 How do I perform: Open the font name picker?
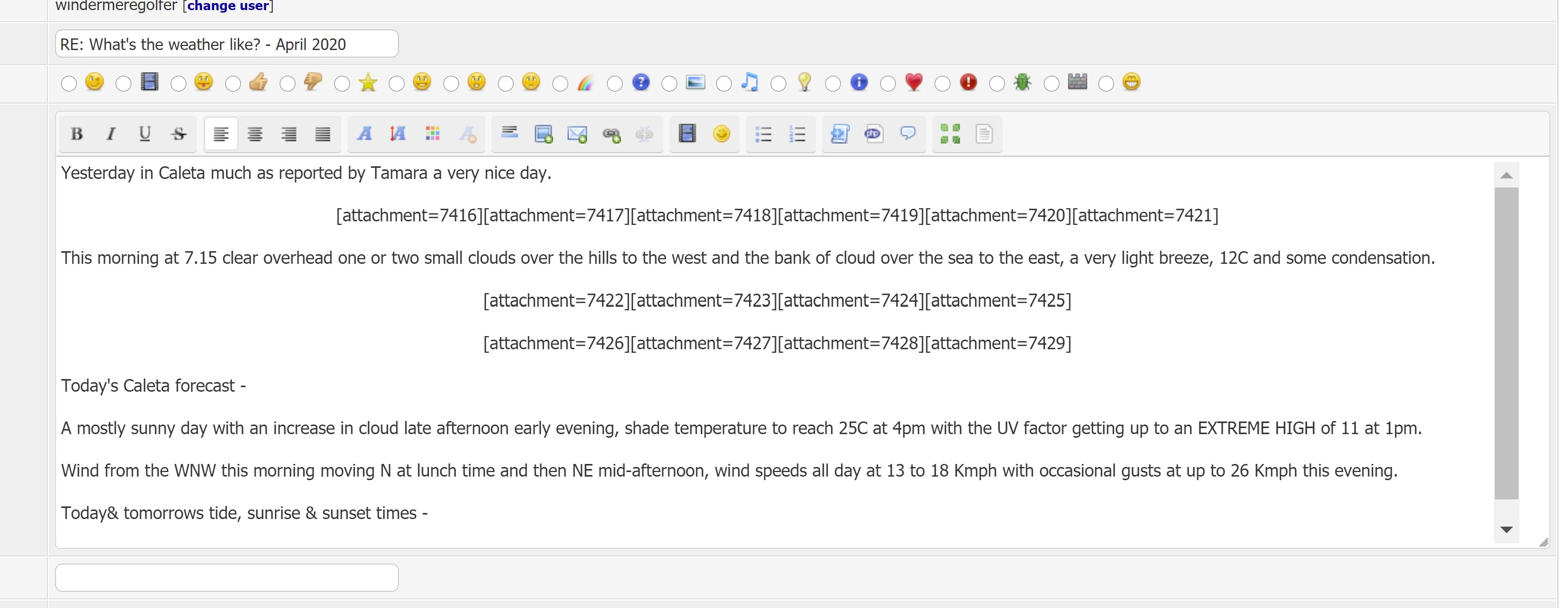click(365, 134)
